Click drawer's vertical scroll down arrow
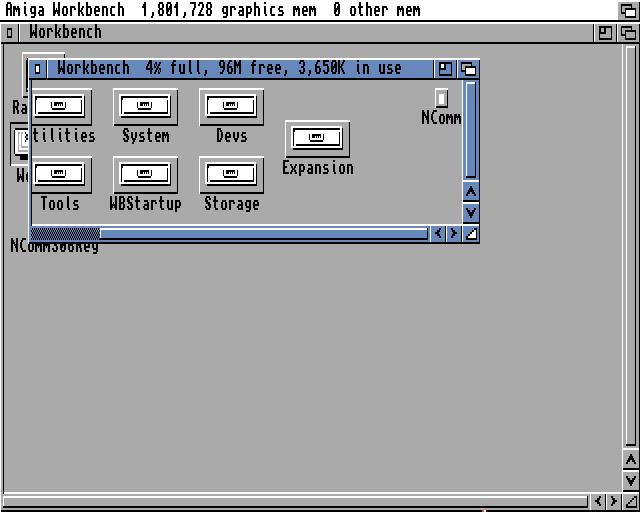 [x=471, y=213]
